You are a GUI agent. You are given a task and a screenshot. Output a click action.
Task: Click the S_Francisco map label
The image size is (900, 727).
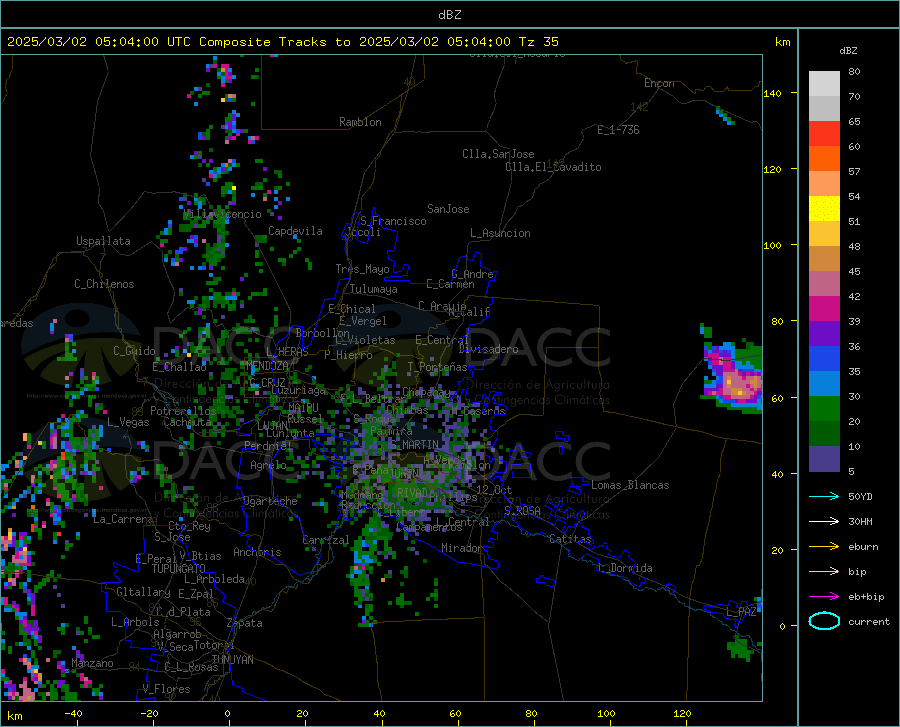tap(393, 221)
